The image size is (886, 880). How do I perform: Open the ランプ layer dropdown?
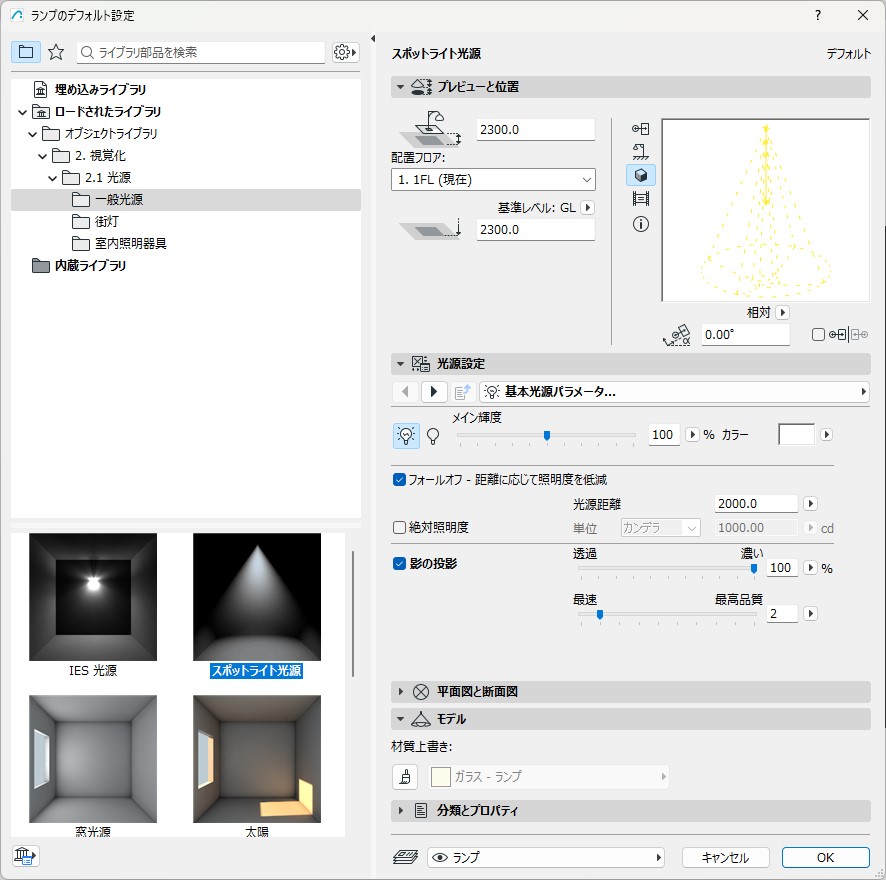[x=546, y=858]
